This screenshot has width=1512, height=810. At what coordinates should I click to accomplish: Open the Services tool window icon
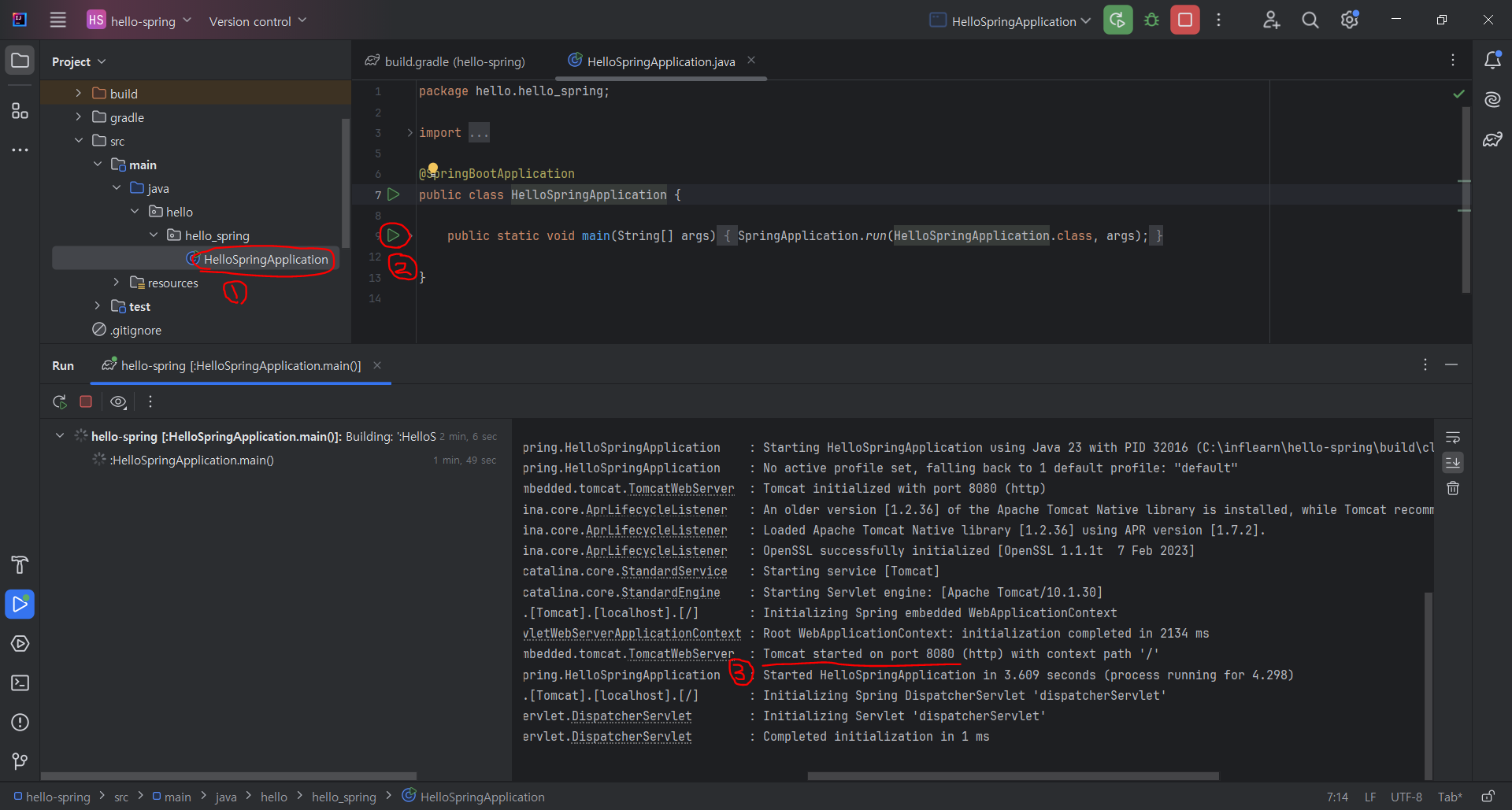click(x=20, y=644)
